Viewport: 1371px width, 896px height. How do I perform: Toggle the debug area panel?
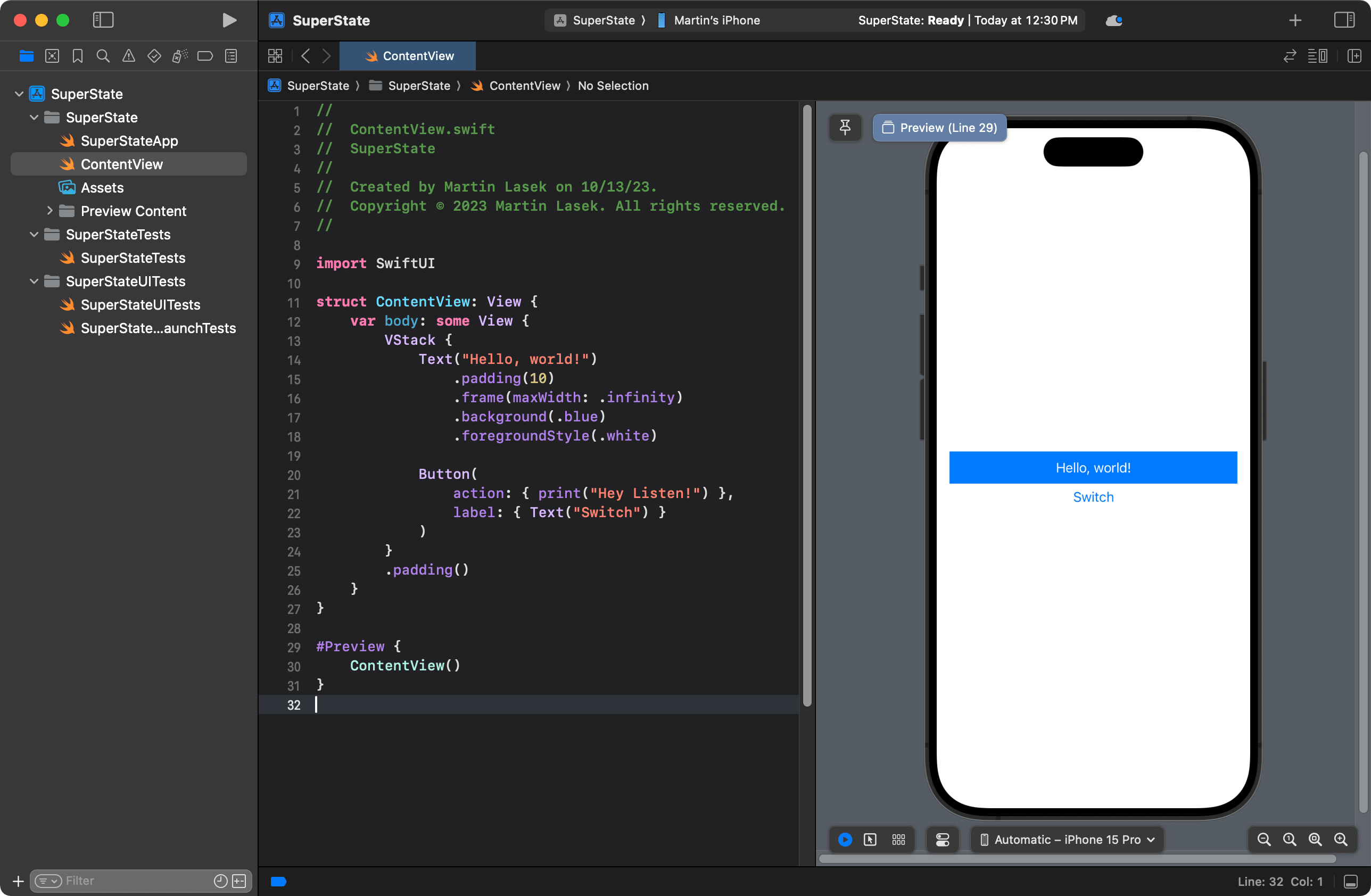[1351, 881]
